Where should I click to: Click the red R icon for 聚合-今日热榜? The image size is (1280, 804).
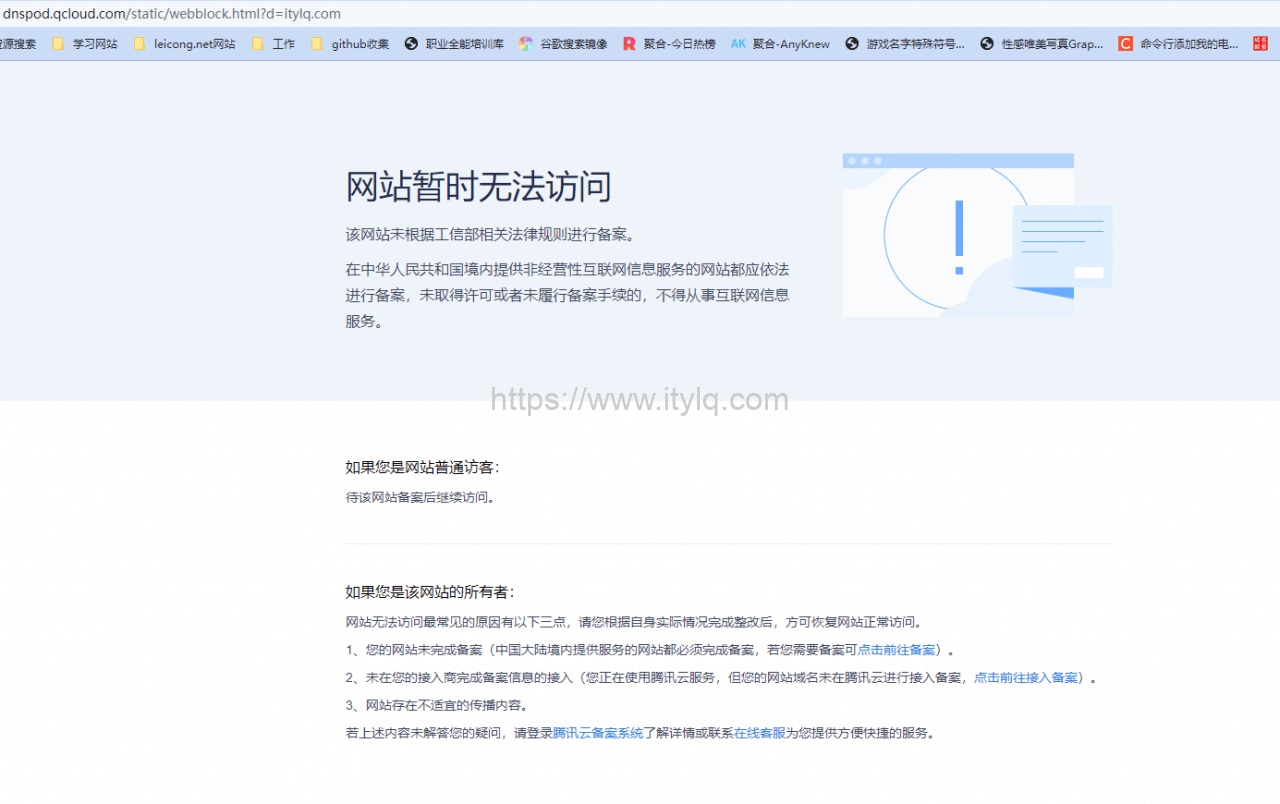point(629,43)
